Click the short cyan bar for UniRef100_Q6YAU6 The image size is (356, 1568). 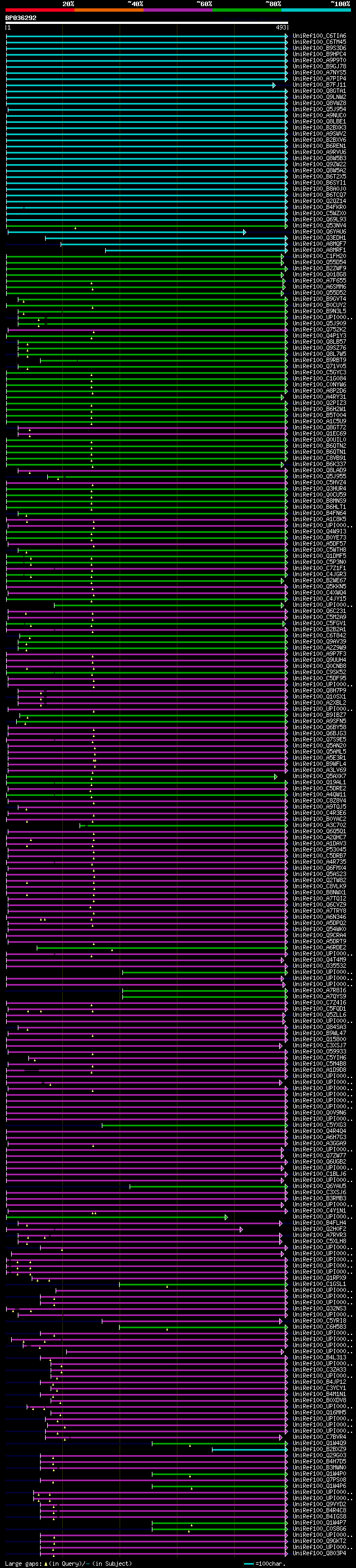(x=127, y=232)
